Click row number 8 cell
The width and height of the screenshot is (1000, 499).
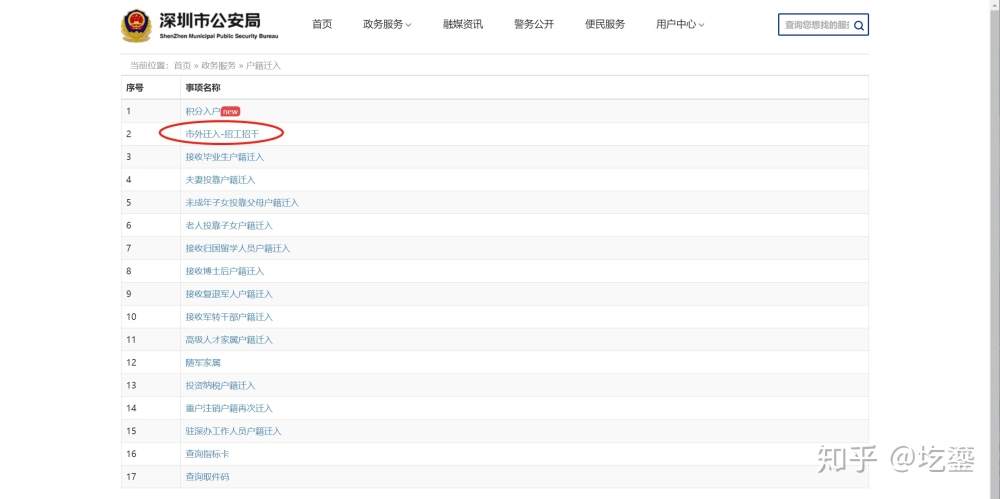(151, 271)
